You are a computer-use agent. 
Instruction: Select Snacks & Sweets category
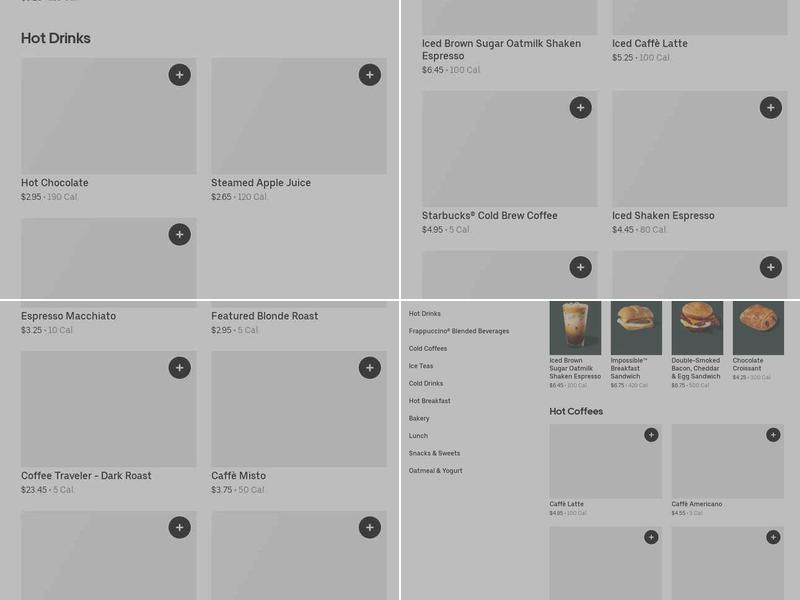pyautogui.click(x=434, y=453)
